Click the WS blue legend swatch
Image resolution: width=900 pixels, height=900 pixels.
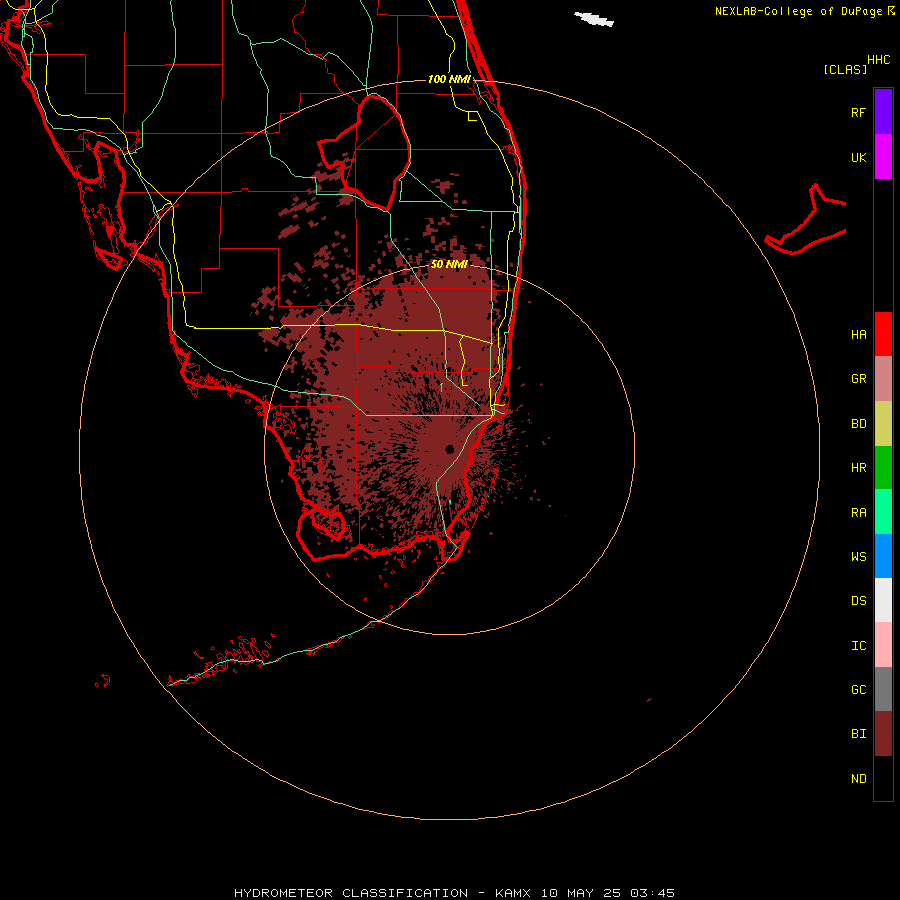[x=883, y=556]
